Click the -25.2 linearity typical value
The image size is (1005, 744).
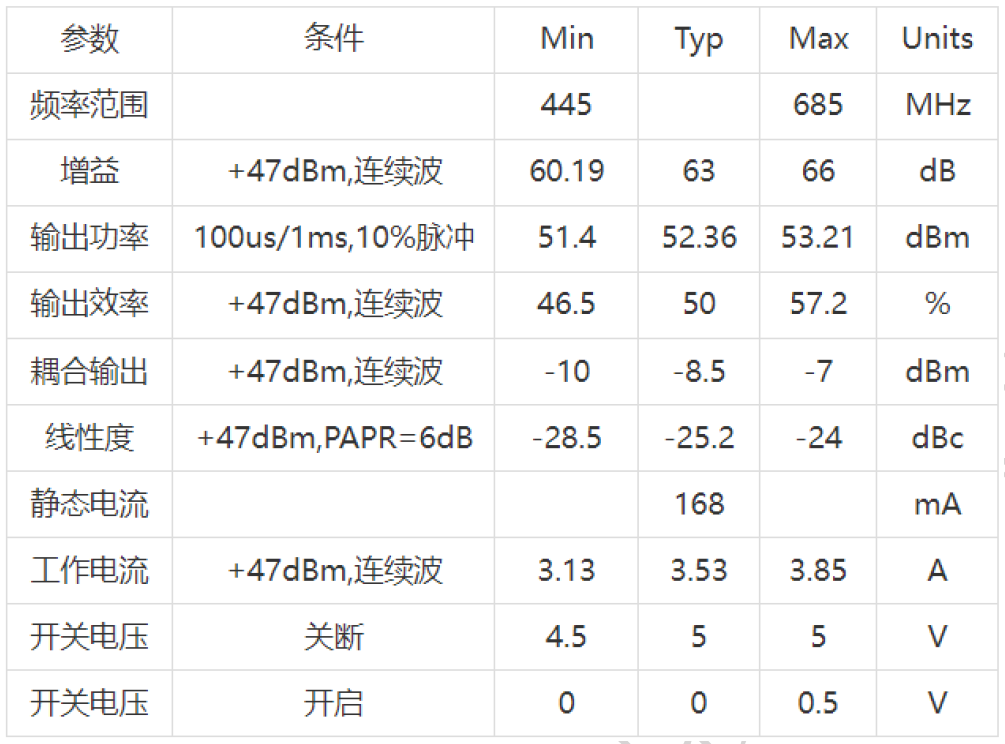pos(699,438)
